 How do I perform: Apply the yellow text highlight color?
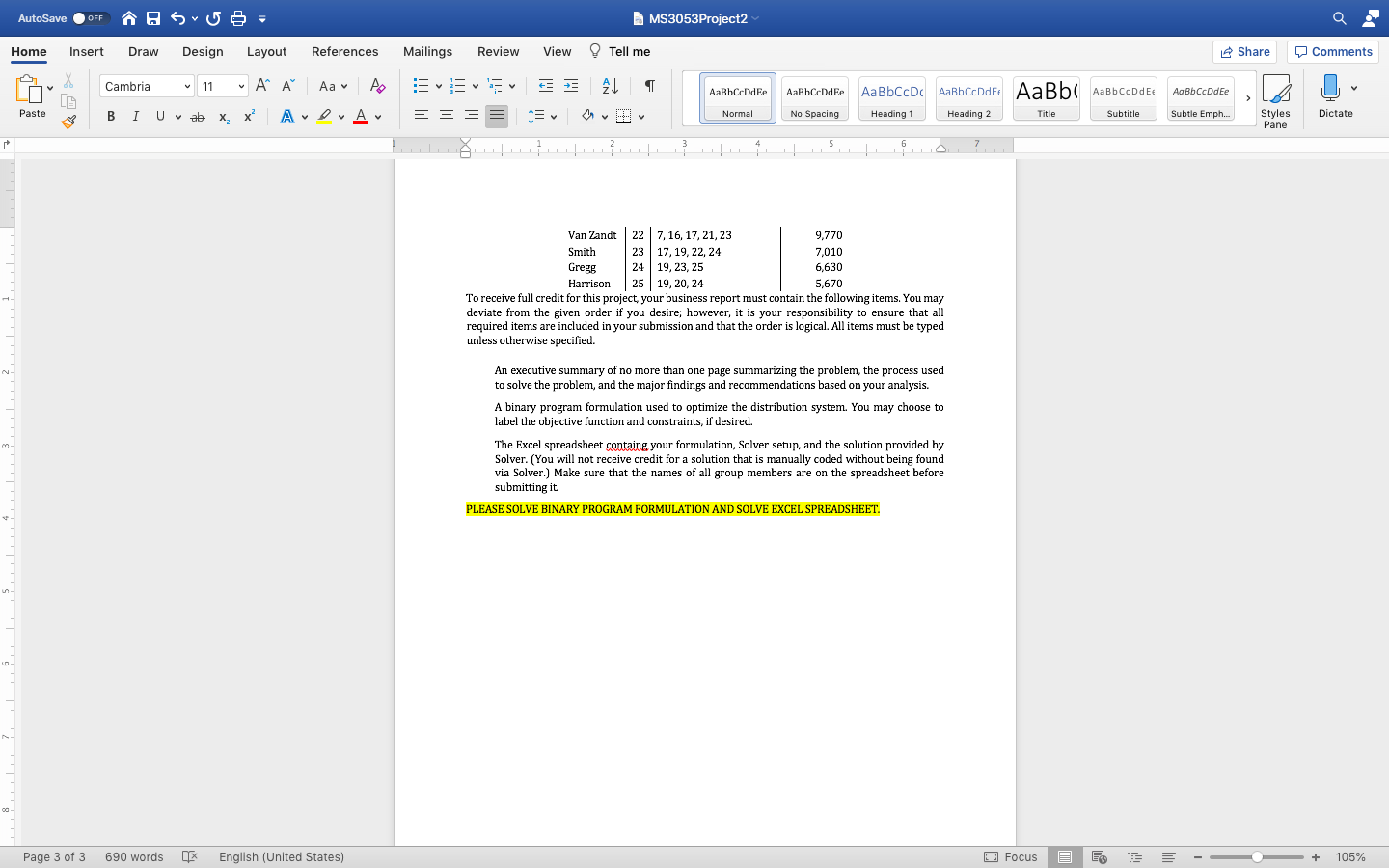324,117
